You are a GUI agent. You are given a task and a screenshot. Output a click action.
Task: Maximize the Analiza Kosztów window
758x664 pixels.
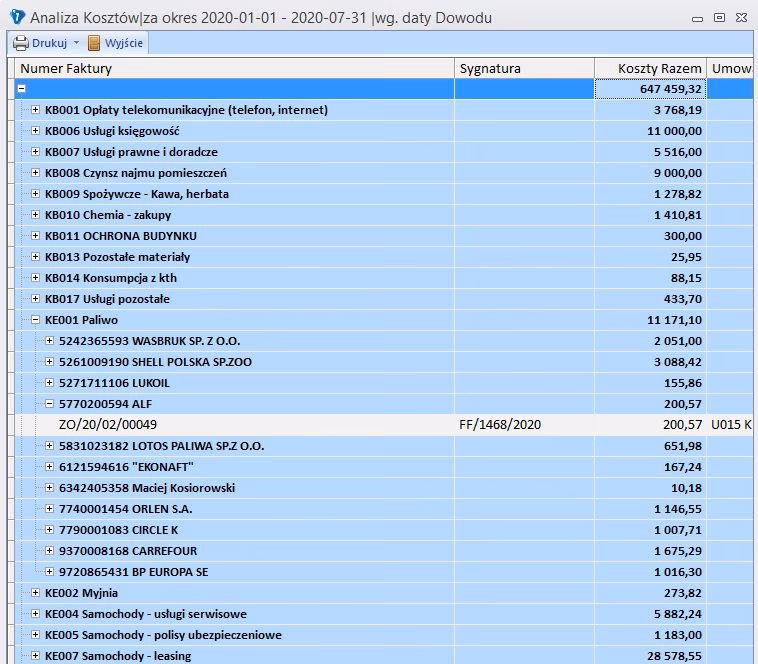[x=719, y=17]
